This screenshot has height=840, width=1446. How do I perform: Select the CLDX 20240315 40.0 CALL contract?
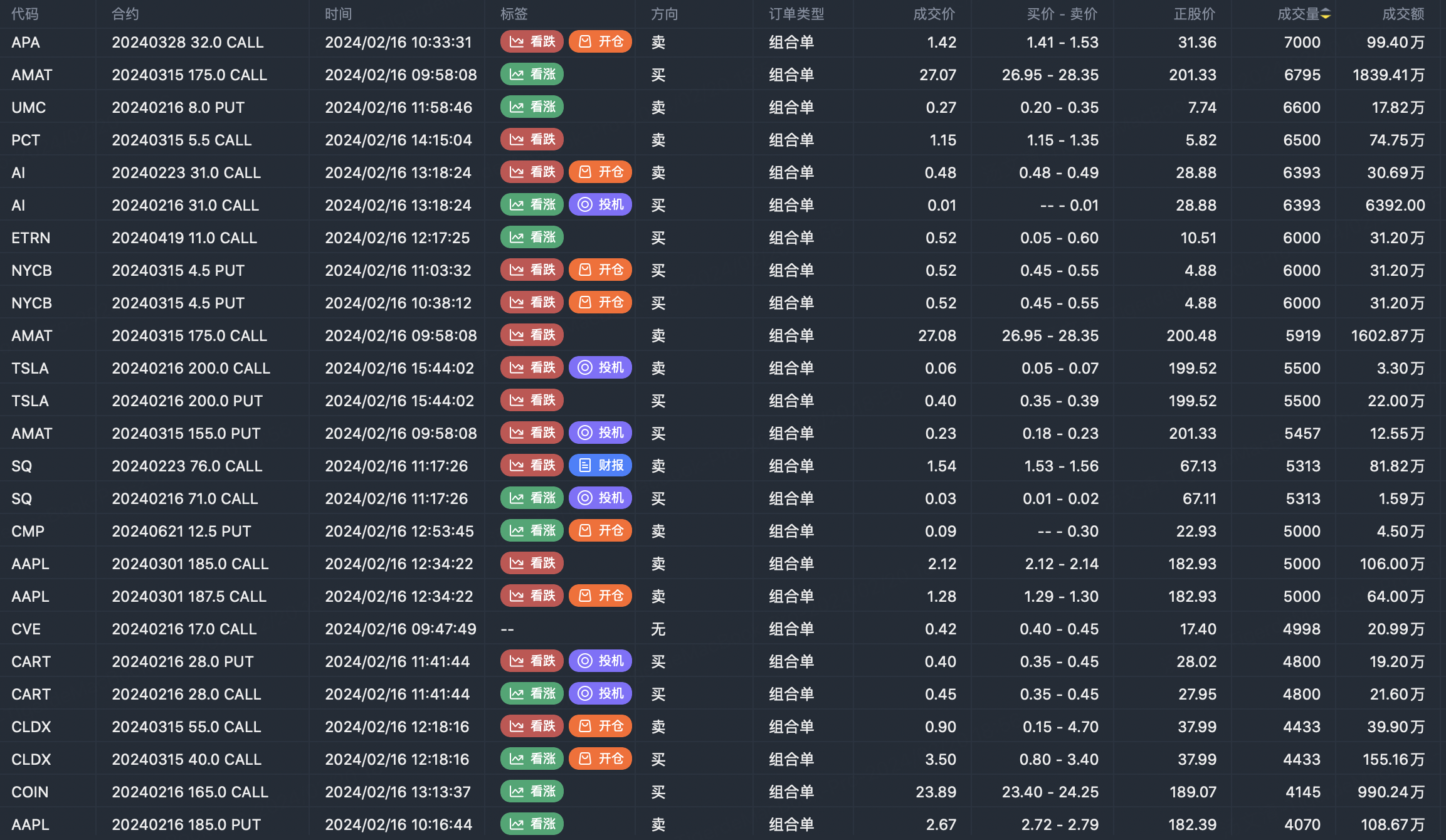[x=186, y=760]
